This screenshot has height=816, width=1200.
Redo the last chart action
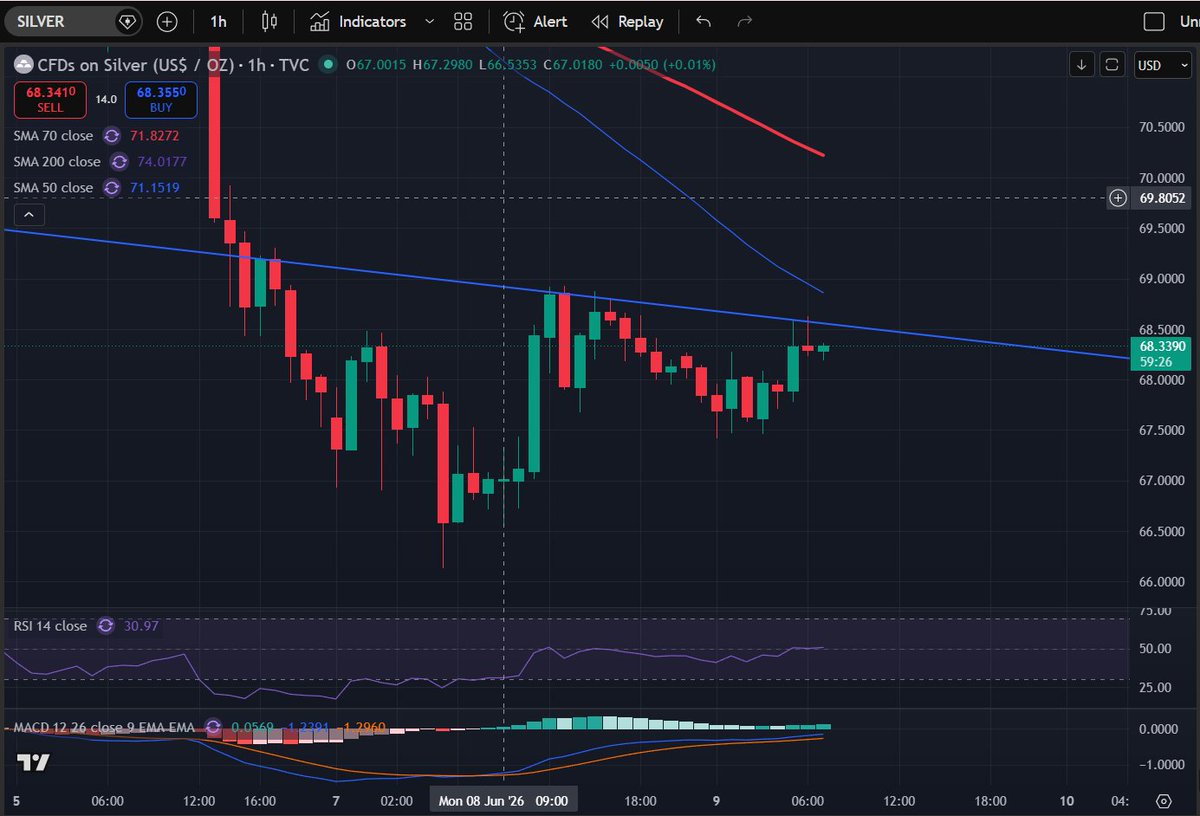[x=744, y=21]
